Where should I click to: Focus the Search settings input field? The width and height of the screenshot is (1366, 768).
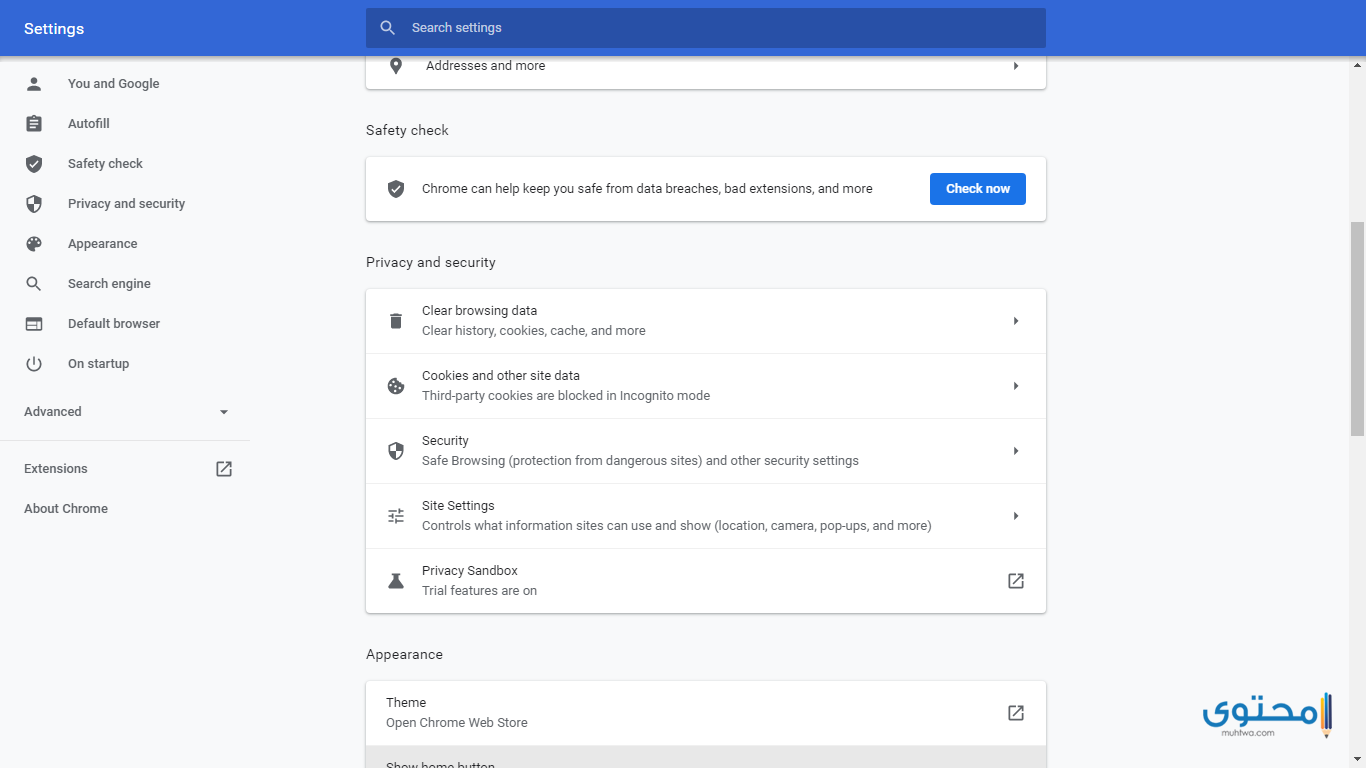706,28
